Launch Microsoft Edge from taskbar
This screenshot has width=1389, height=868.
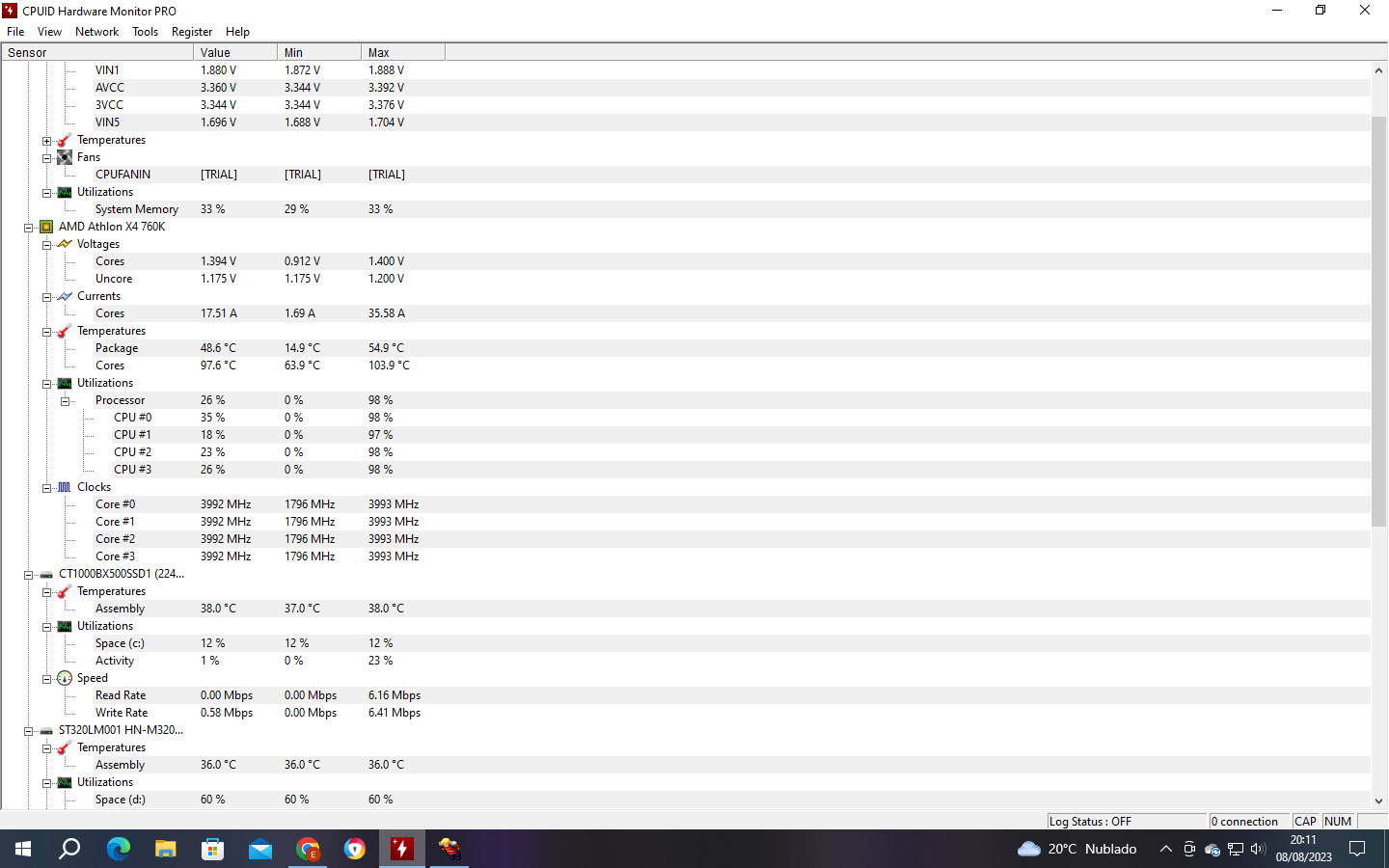click(118, 849)
